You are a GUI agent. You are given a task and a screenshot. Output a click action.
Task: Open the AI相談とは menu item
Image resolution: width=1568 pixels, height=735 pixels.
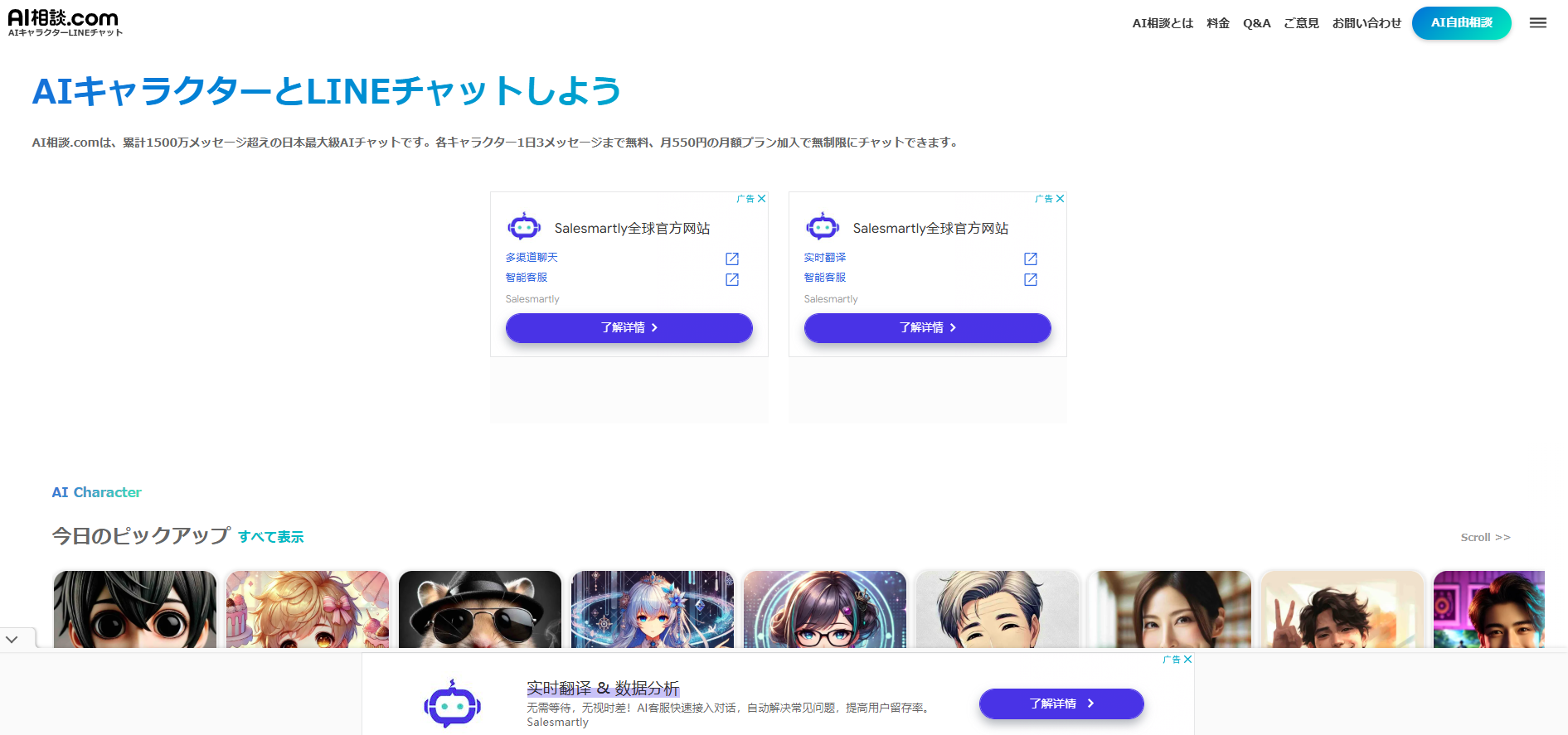[x=1162, y=23]
